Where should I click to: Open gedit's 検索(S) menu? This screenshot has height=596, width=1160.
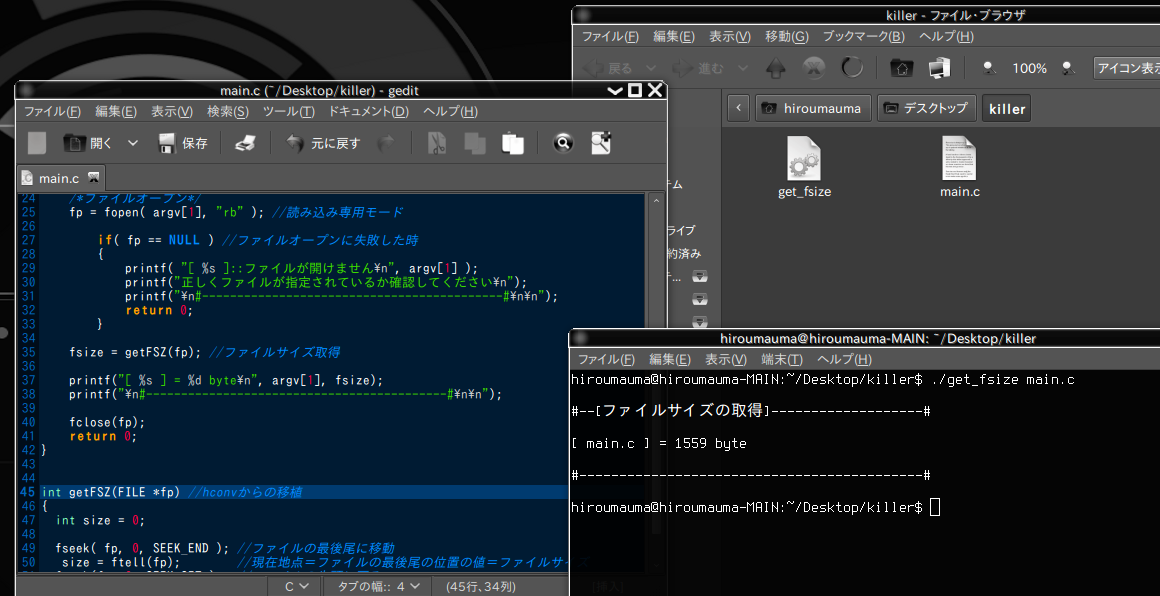click(228, 112)
